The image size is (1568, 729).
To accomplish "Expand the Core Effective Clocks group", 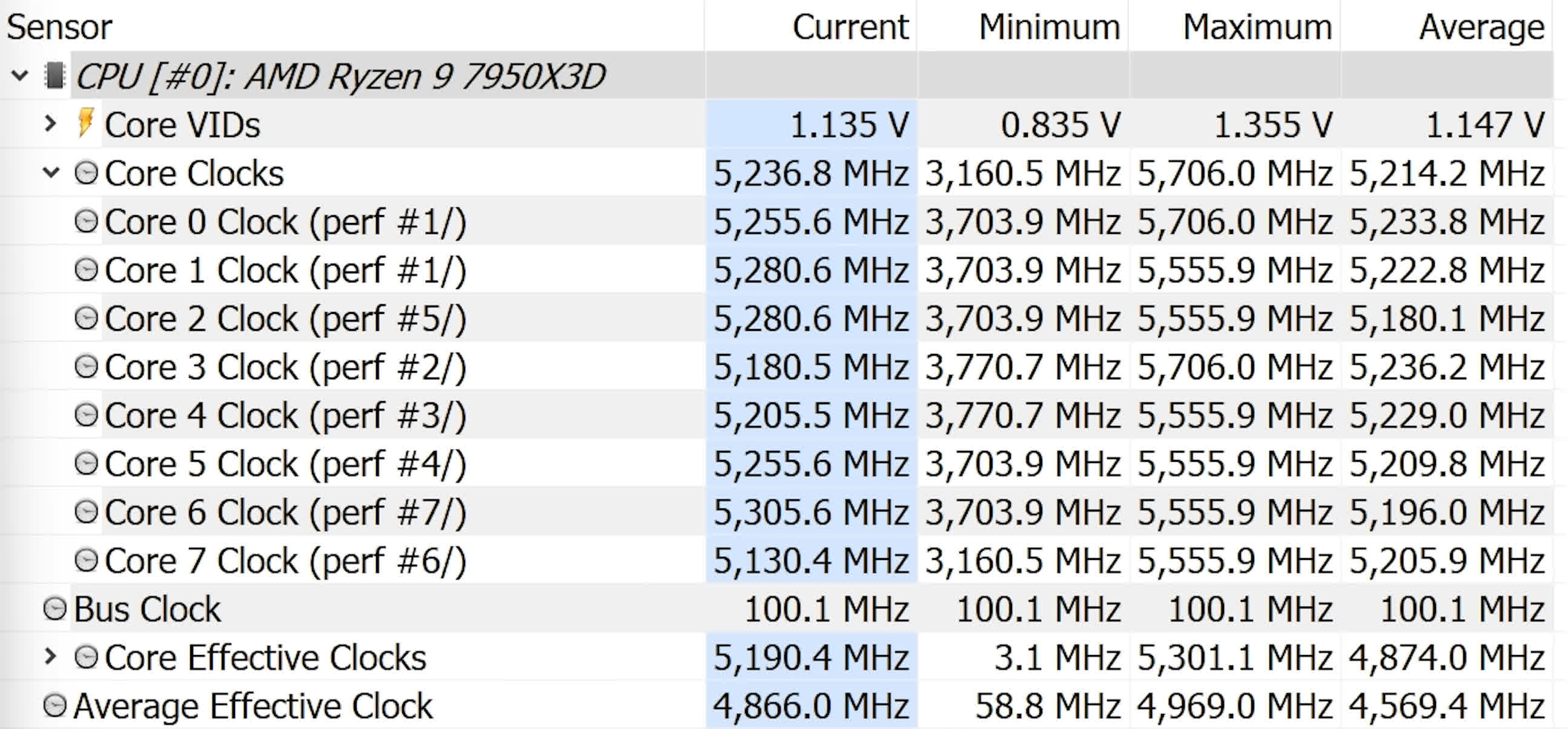I will [x=50, y=656].
